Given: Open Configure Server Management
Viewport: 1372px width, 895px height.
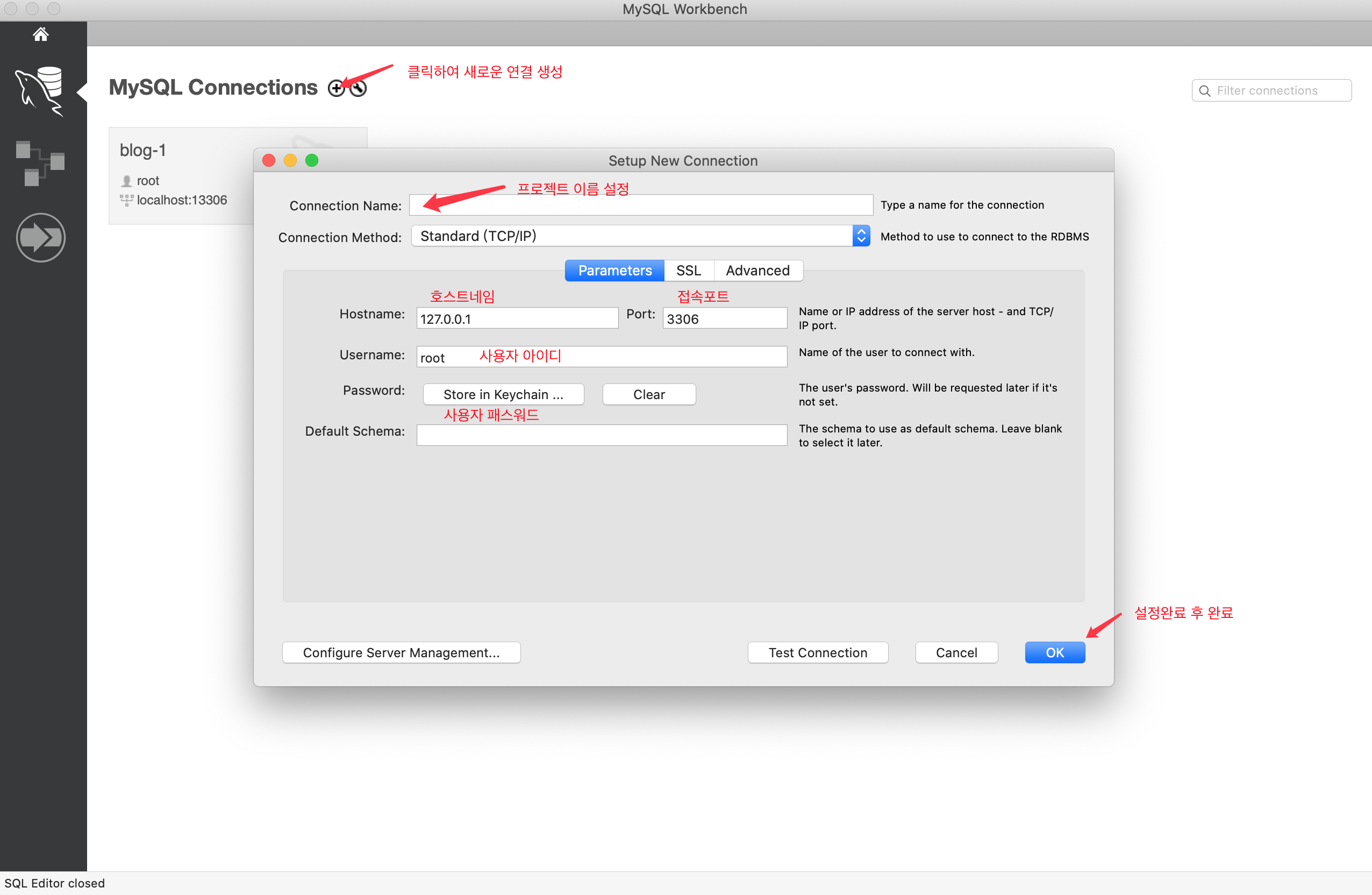Looking at the screenshot, I should (401, 652).
